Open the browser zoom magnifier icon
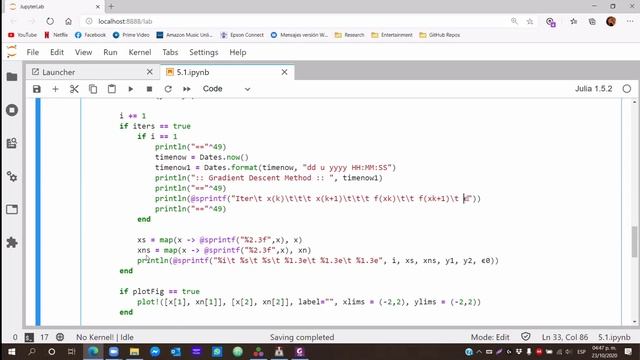The height and width of the screenshot is (360, 640). (514, 21)
